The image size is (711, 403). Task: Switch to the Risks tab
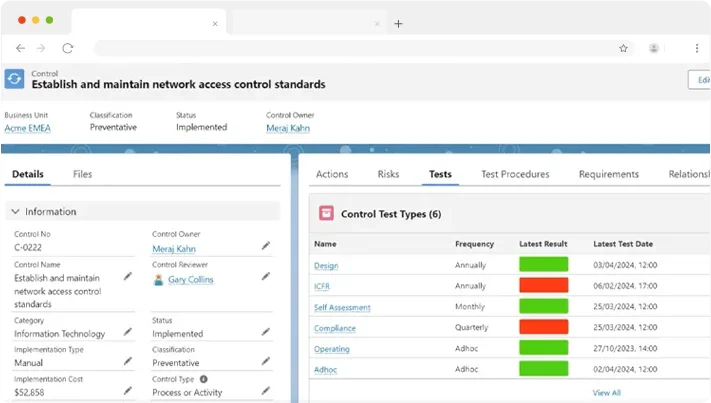click(388, 174)
